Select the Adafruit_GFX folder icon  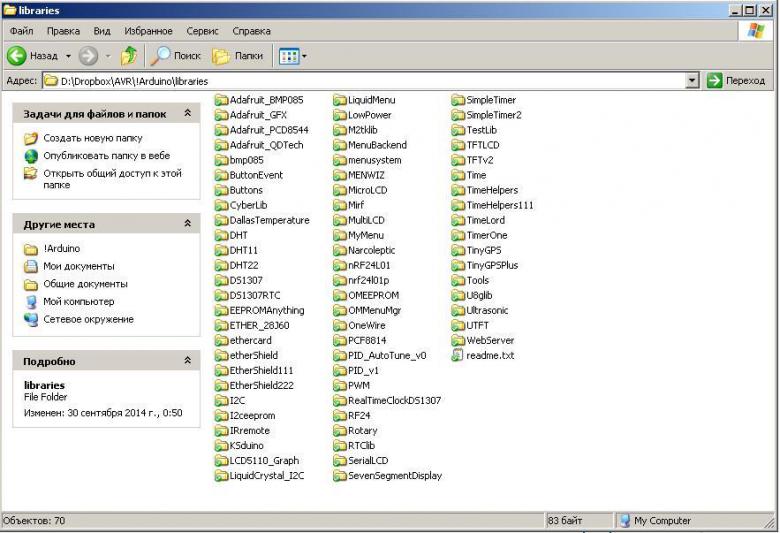click(x=221, y=115)
